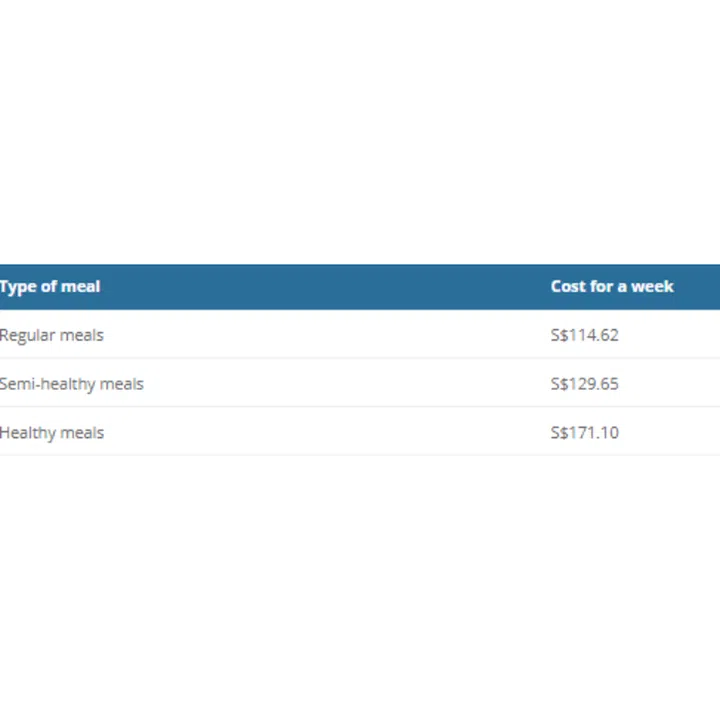The image size is (720, 720).
Task: Click the blank white area above the table
Action: (360, 130)
